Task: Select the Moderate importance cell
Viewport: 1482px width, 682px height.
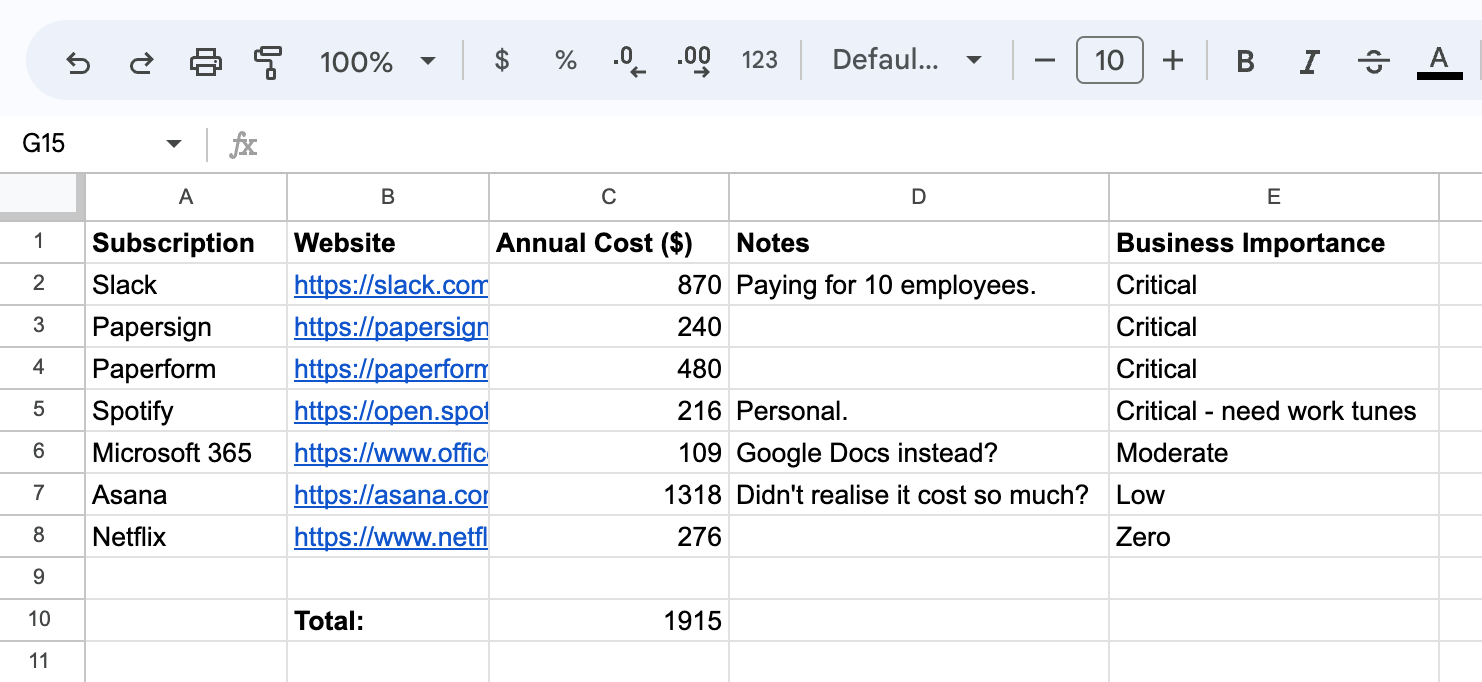Action: [1274, 453]
